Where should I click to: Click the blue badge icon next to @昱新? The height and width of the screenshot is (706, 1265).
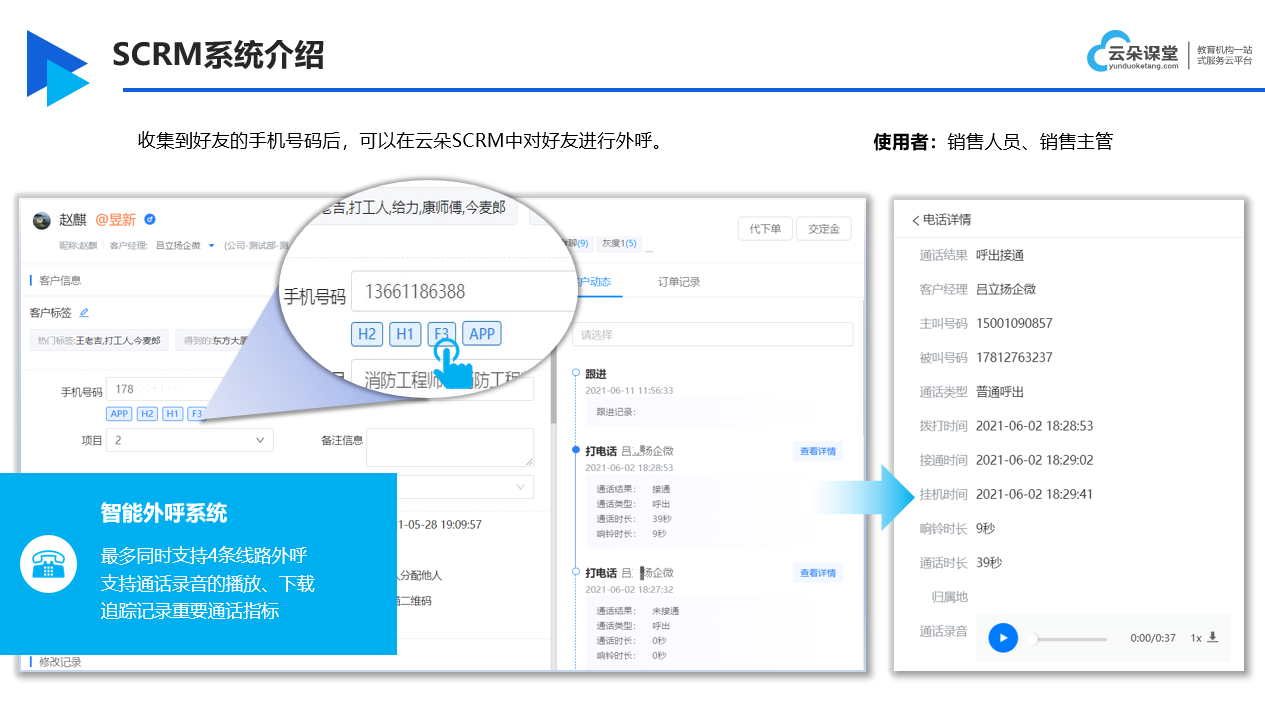click(150, 219)
